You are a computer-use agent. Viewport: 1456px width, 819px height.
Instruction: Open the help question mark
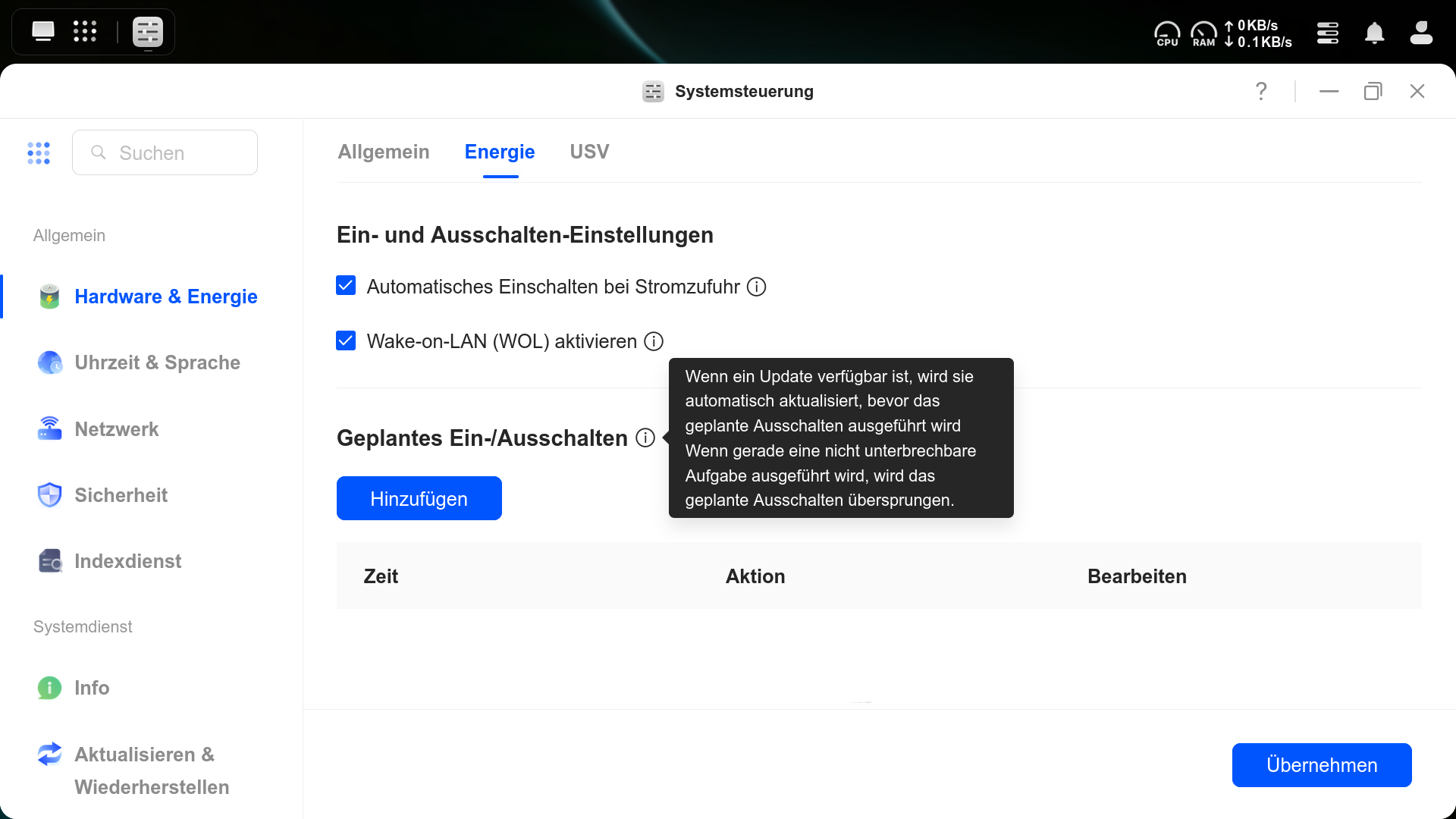(1260, 91)
